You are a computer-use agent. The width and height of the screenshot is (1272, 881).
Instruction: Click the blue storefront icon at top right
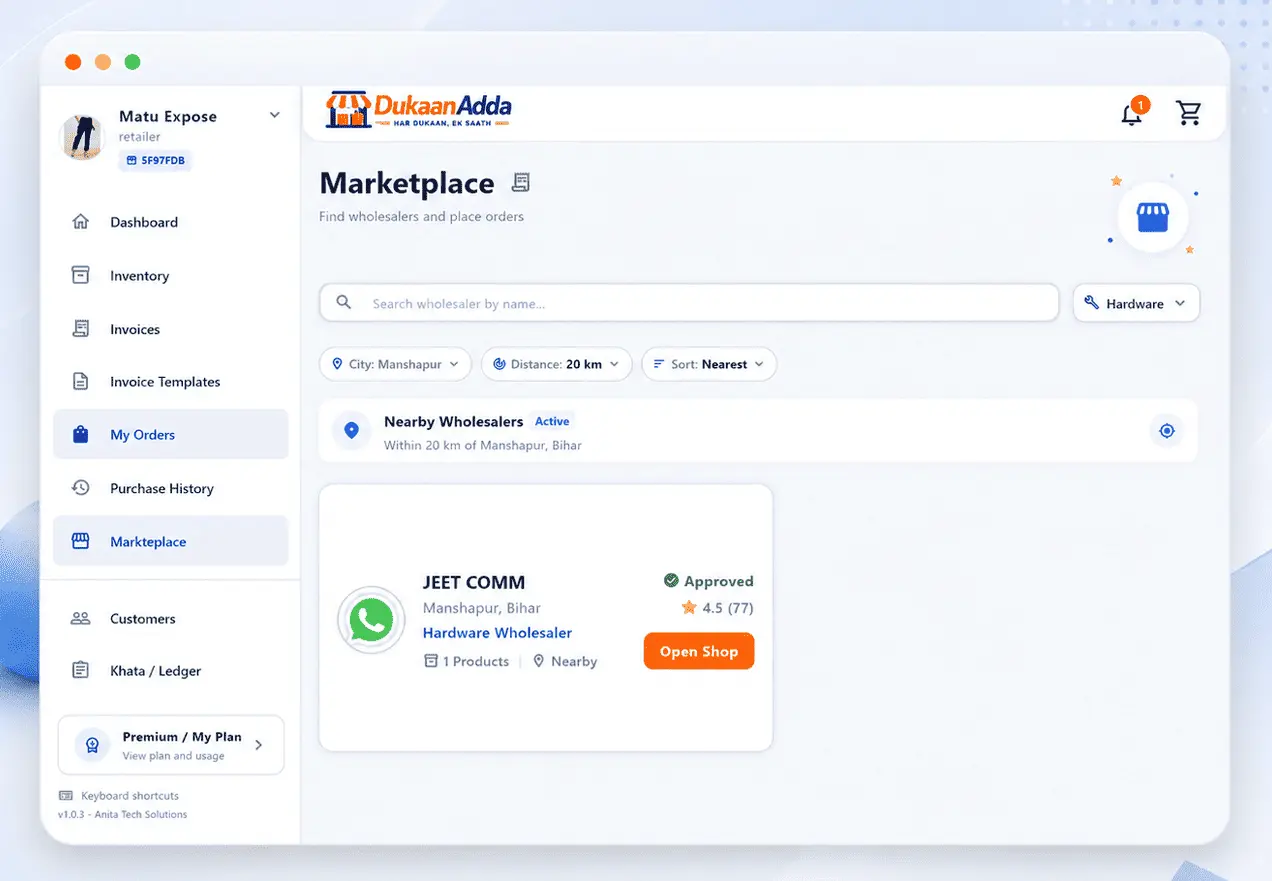(x=1153, y=217)
